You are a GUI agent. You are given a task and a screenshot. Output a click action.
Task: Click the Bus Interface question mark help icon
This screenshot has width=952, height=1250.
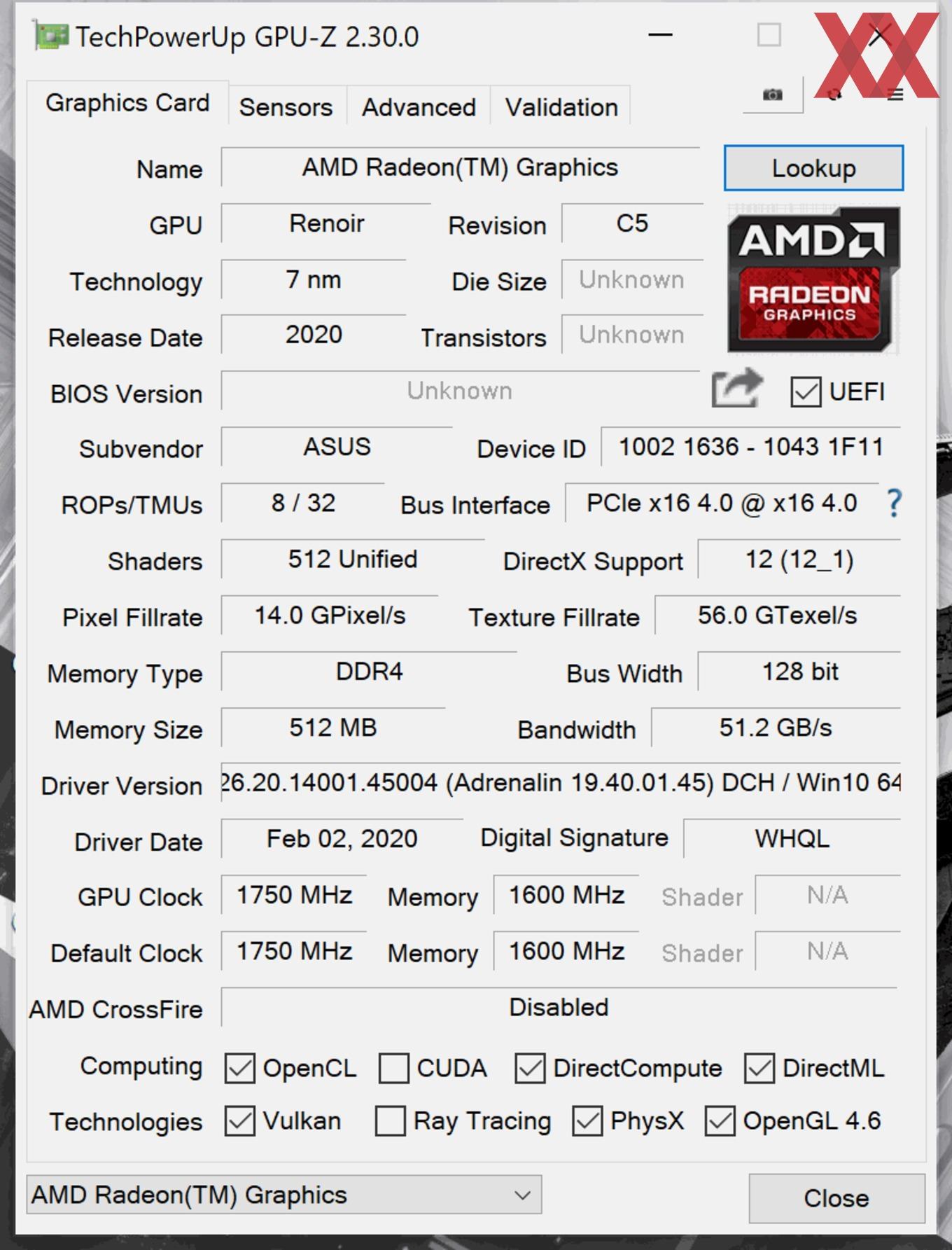point(894,504)
